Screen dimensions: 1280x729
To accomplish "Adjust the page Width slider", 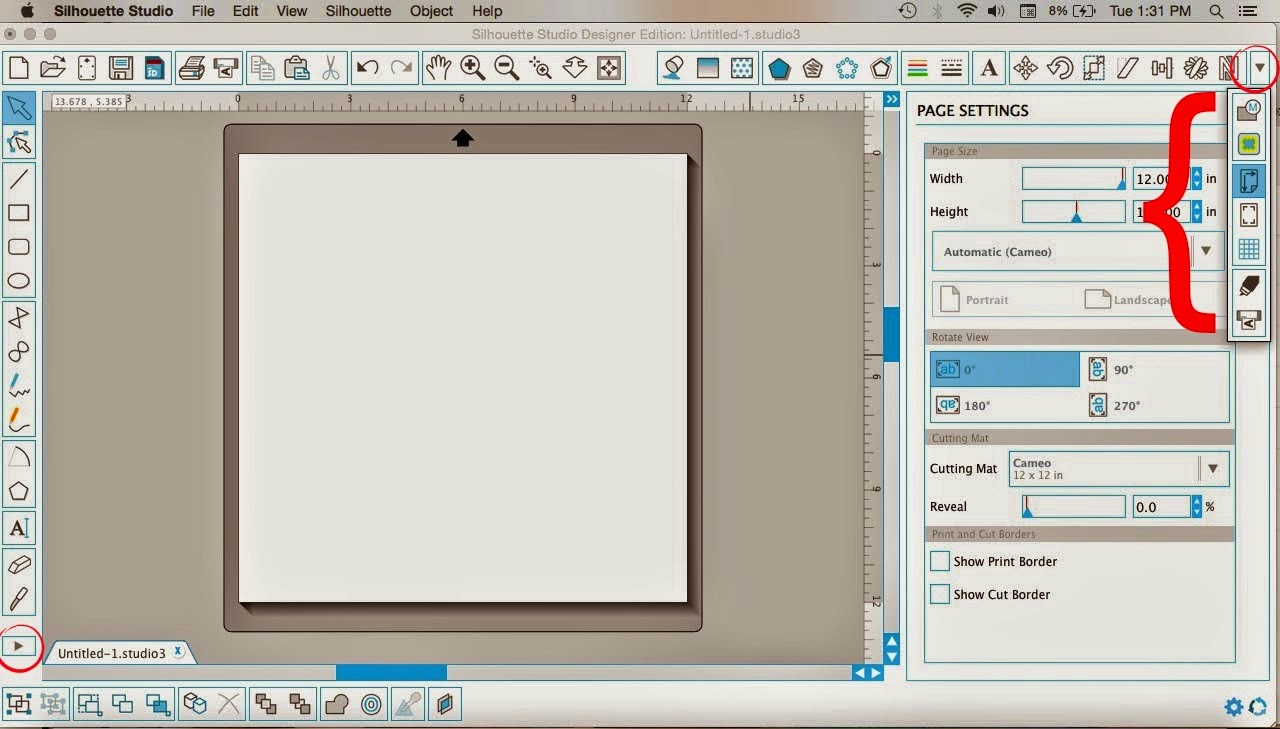I will pyautogui.click(x=1074, y=179).
